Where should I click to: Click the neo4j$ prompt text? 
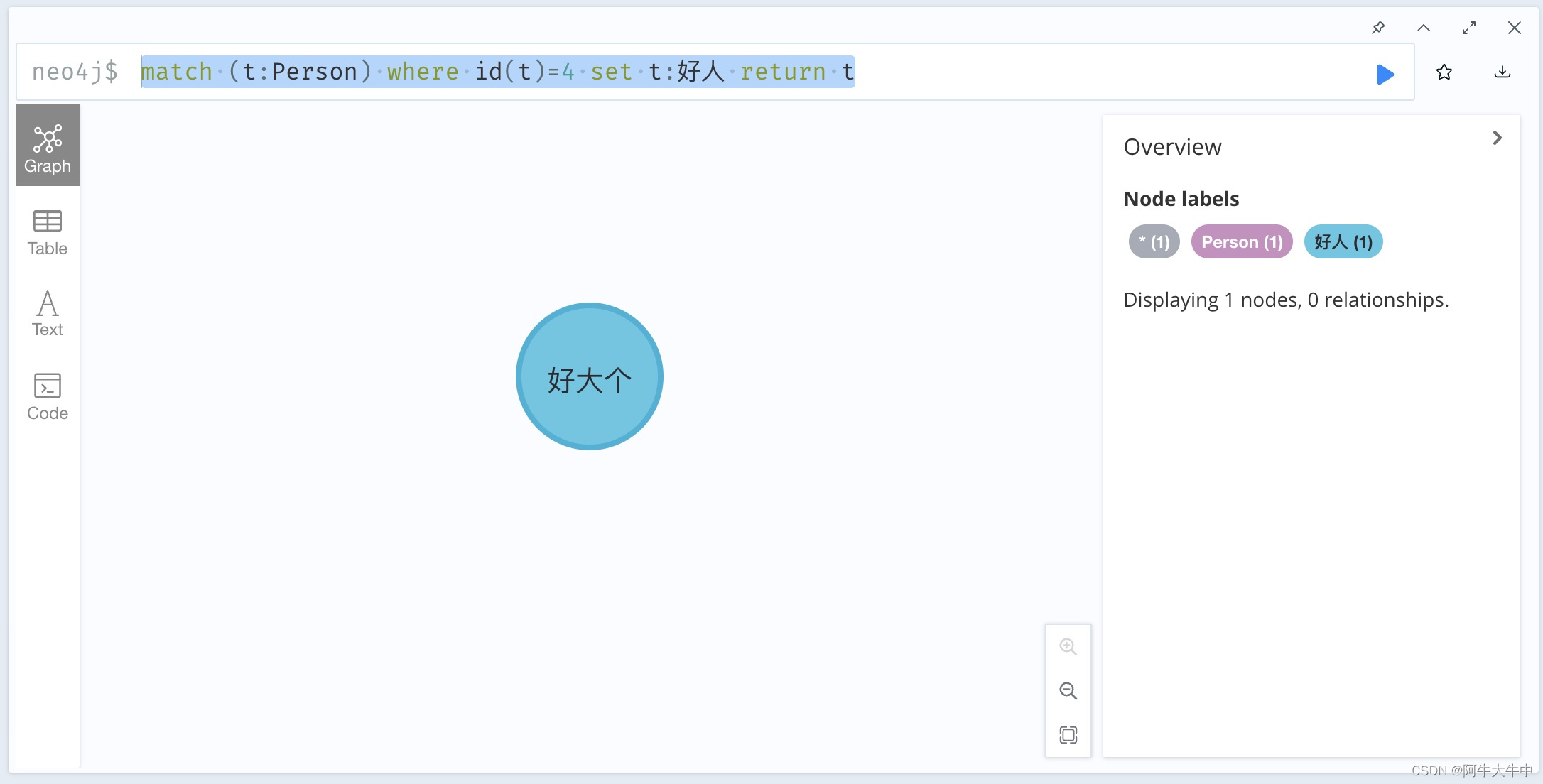click(75, 72)
